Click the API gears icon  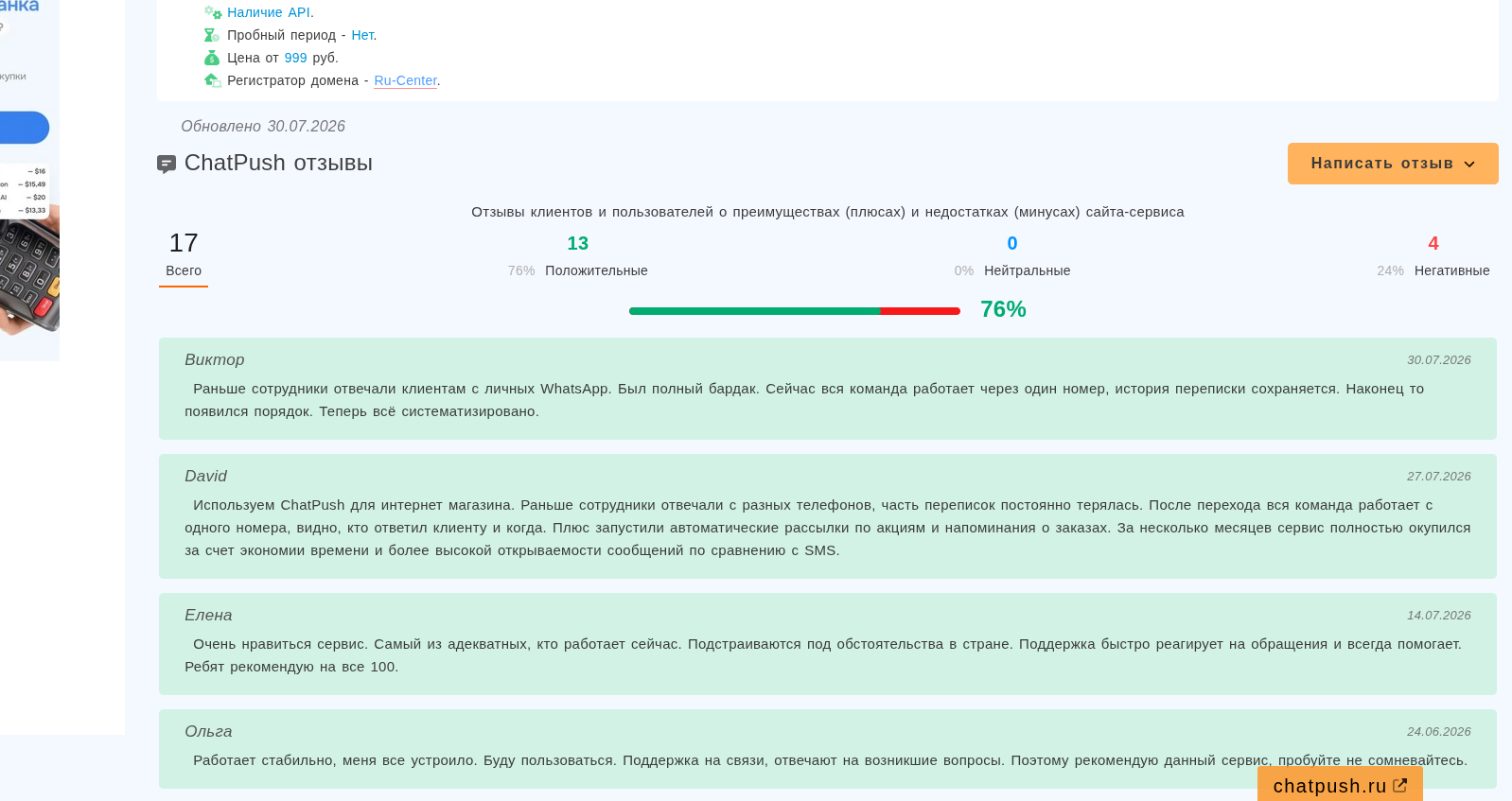213,12
